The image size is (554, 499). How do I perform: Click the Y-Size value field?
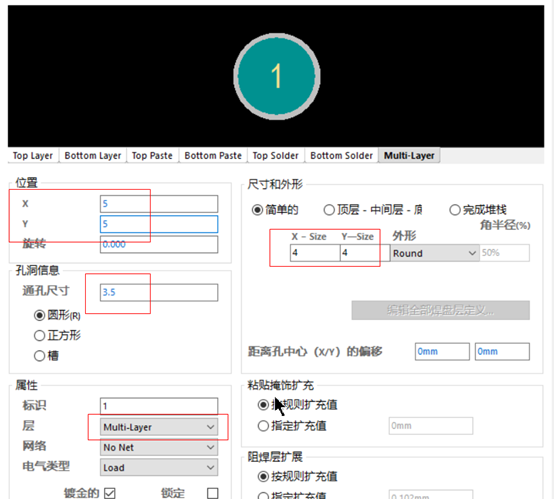pos(365,253)
